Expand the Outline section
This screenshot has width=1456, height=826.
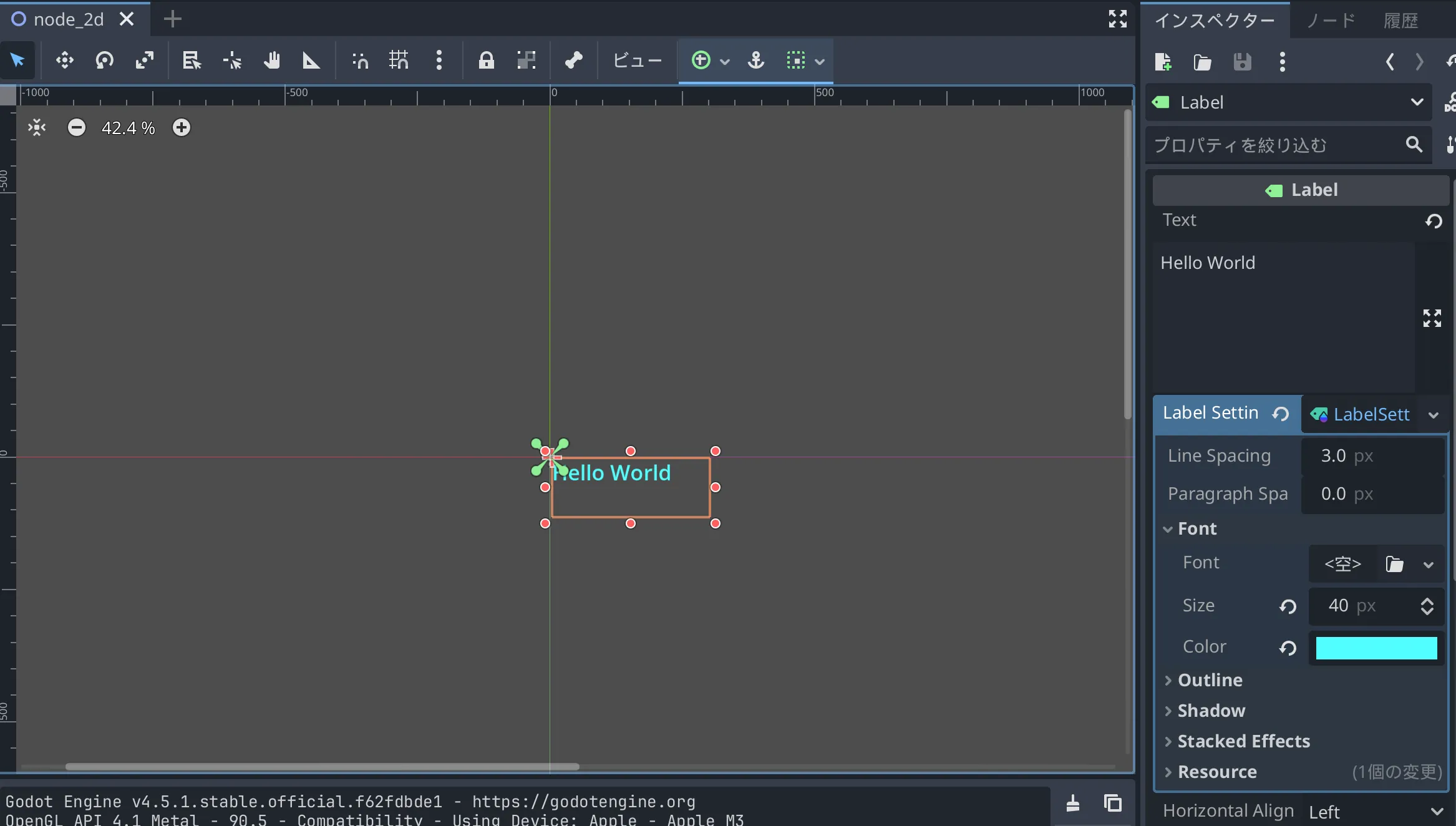click(1210, 680)
